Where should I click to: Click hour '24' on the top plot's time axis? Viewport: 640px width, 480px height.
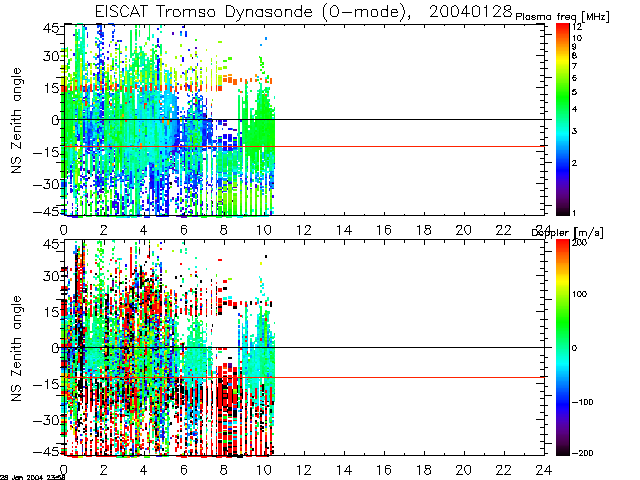click(x=543, y=230)
